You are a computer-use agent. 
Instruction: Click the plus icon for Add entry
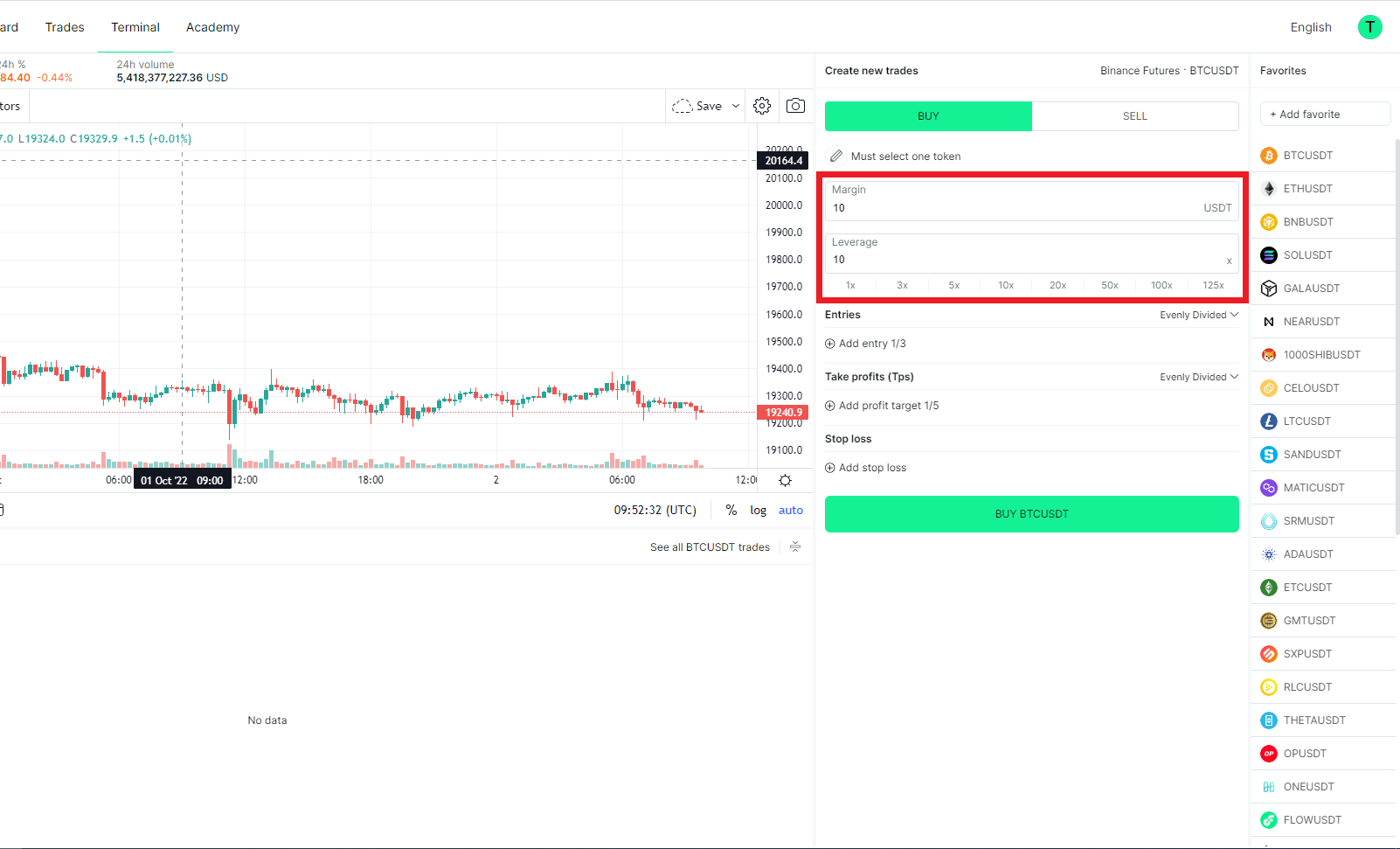(830, 344)
